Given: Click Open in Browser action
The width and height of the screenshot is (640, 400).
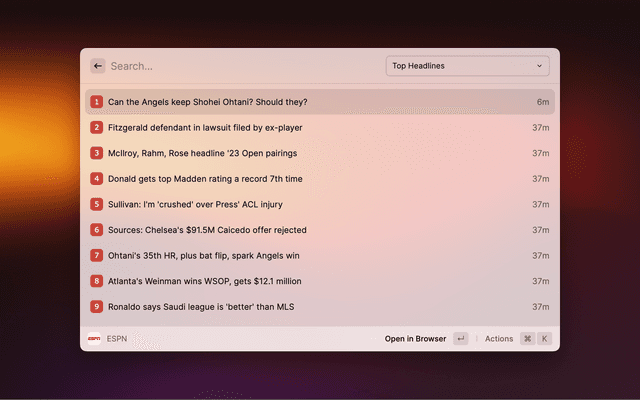Looking at the screenshot, I should (x=415, y=339).
